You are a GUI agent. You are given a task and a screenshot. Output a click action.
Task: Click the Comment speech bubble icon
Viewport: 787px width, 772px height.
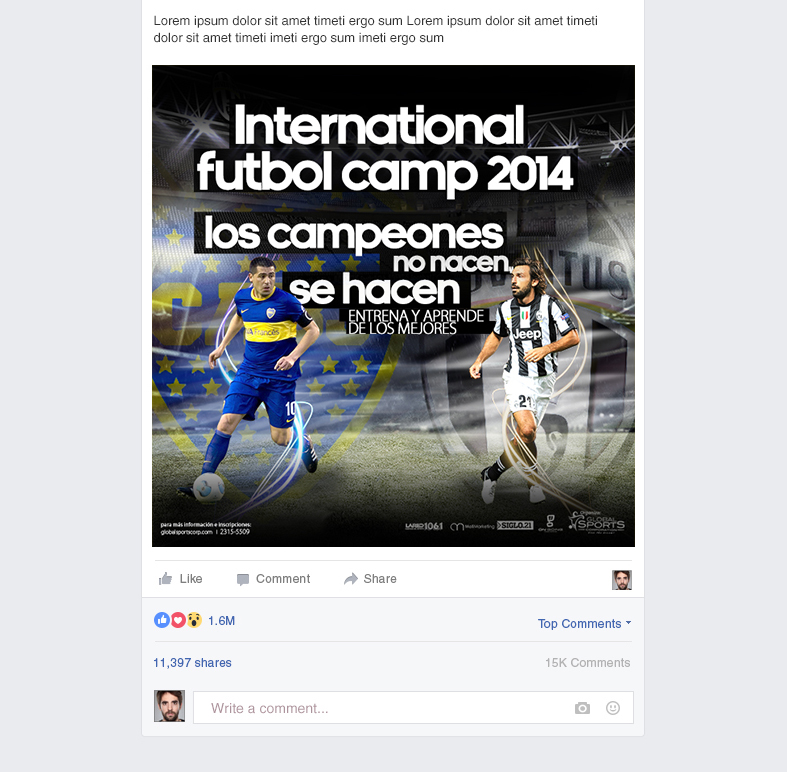pyautogui.click(x=242, y=579)
